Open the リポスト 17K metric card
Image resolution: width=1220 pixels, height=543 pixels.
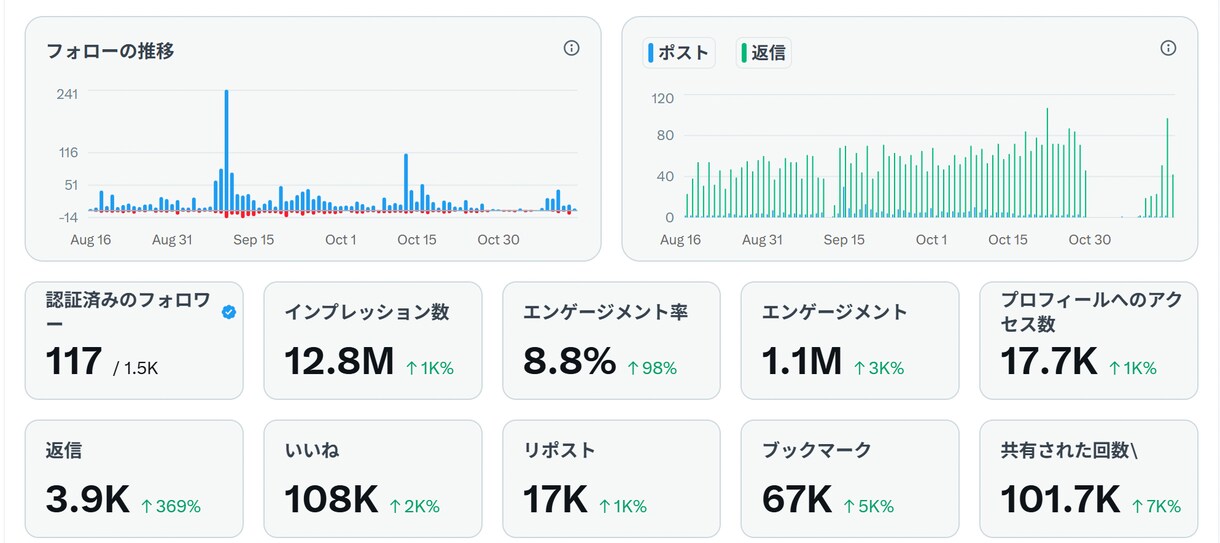[x=611, y=479]
